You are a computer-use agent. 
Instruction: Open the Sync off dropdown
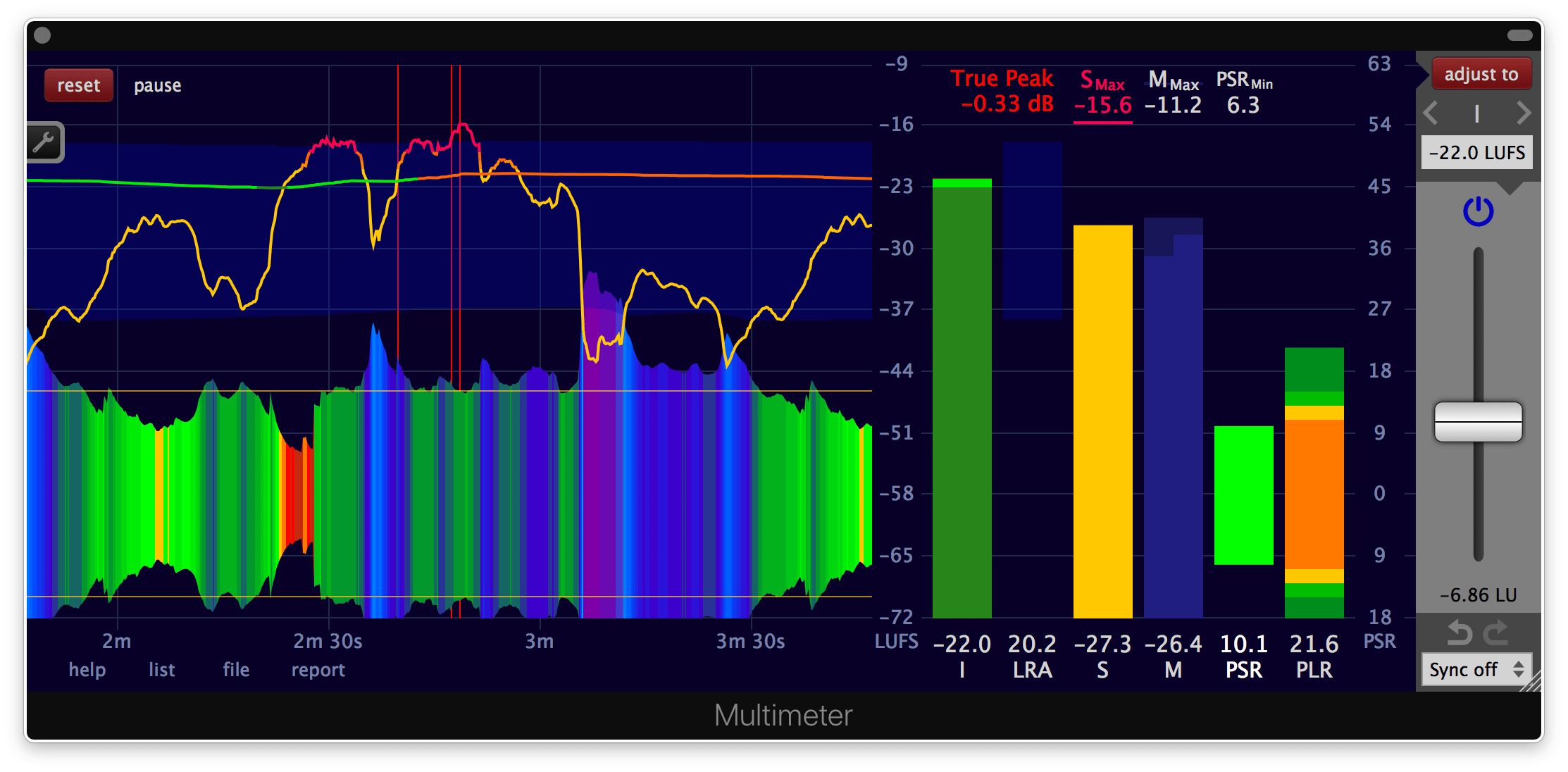tap(1474, 669)
